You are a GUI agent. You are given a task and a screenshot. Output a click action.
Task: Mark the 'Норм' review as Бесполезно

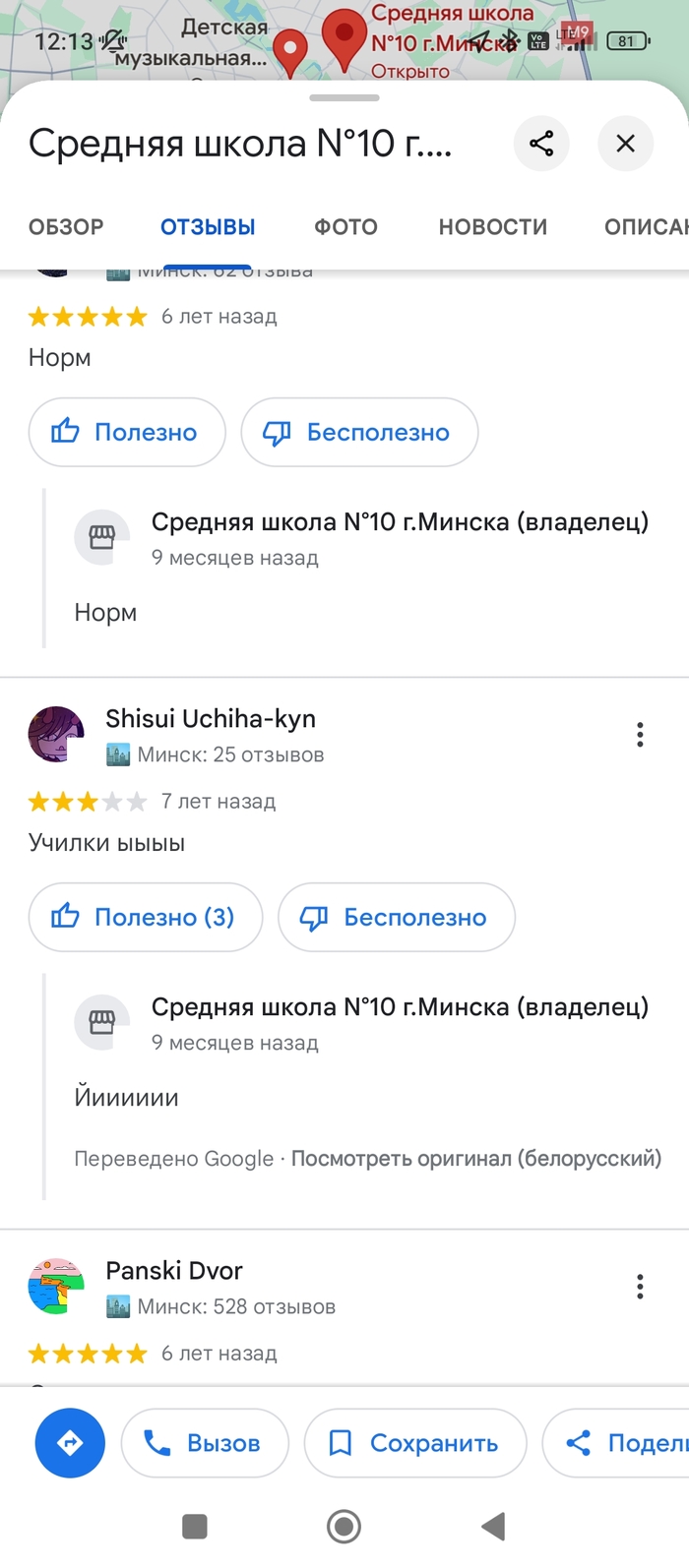coord(359,432)
